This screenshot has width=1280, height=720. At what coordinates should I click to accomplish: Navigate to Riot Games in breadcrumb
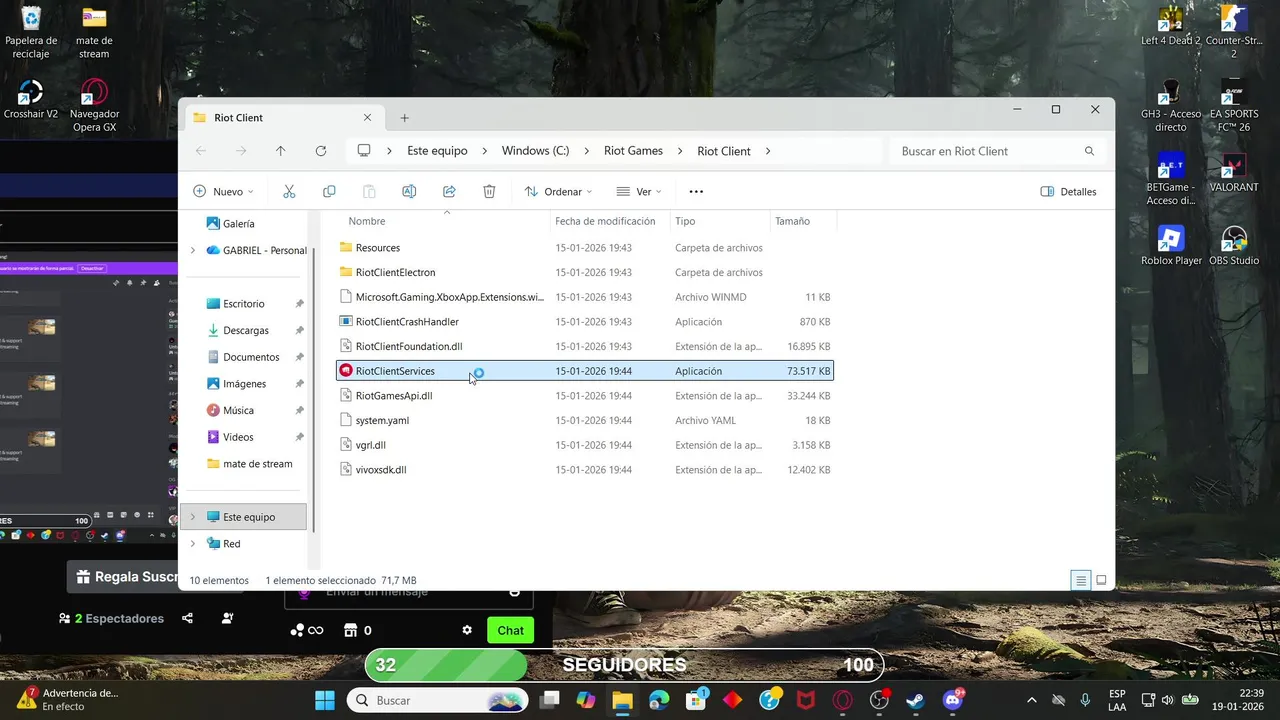pos(633,151)
